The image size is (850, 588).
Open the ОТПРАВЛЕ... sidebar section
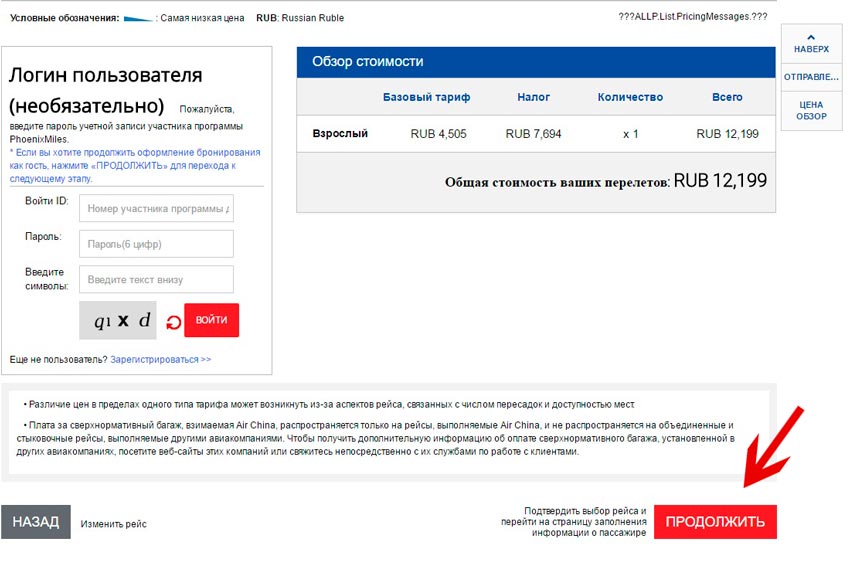811,77
